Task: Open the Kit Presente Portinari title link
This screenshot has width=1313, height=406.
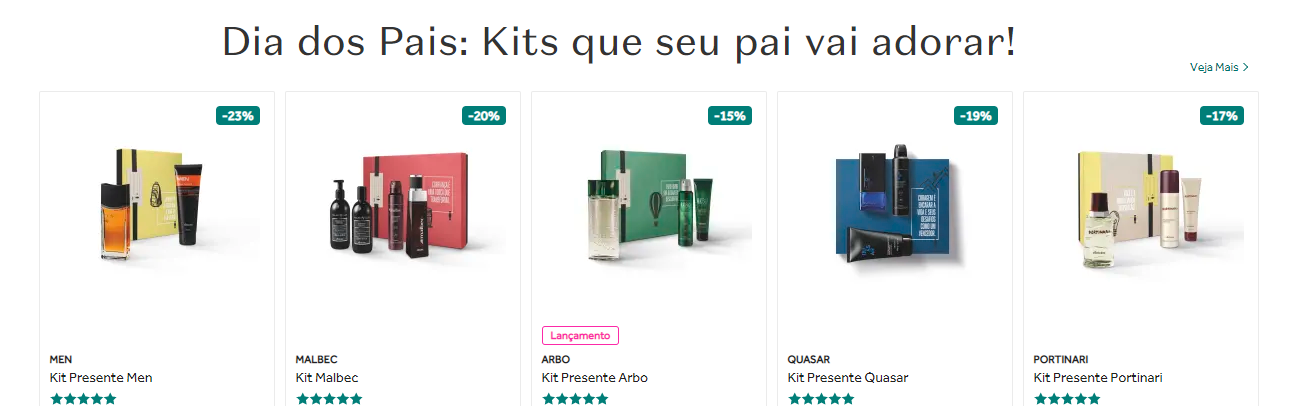Action: 1098,378
